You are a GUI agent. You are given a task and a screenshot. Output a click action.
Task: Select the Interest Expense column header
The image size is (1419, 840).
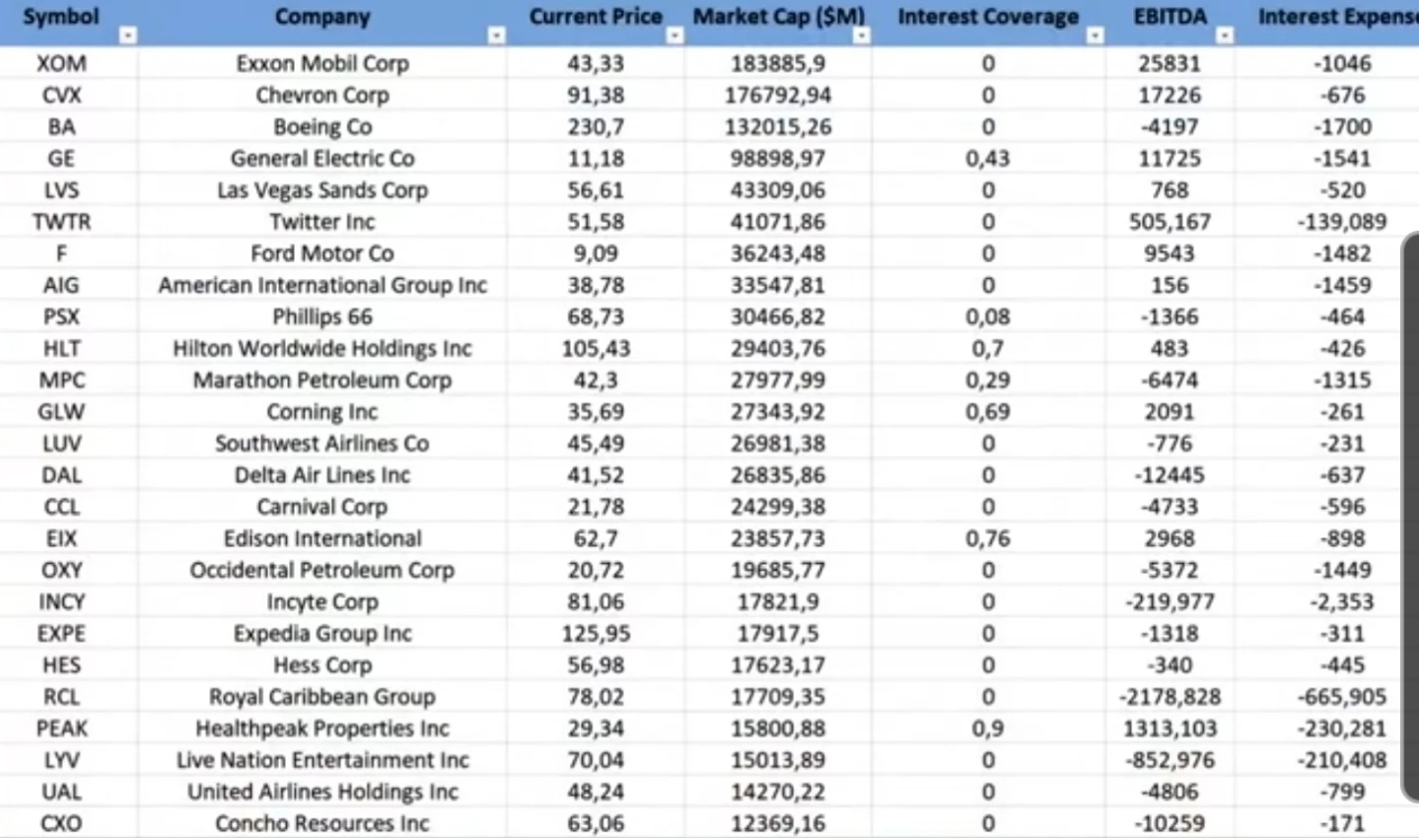click(1336, 18)
